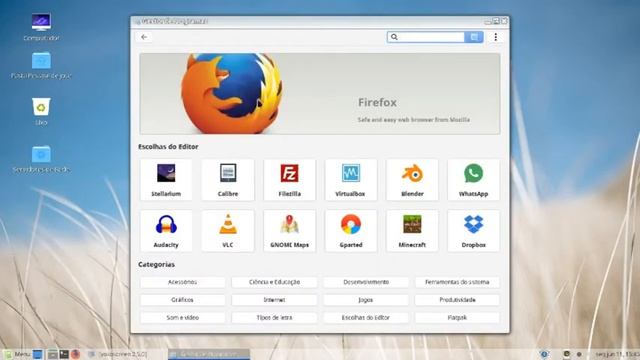Screen dimensions: 640x360
Task: Open the Calibre app tile
Action: coord(228,180)
